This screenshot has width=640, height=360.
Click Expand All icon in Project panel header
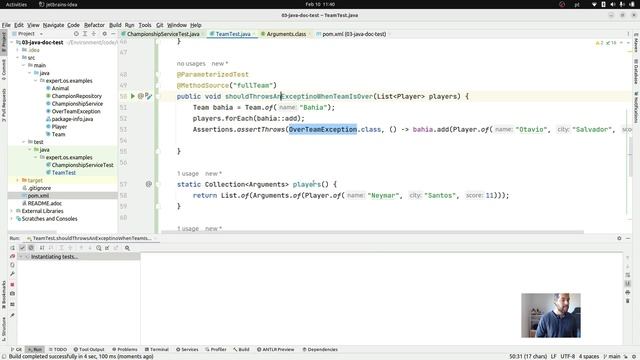pos(85,34)
